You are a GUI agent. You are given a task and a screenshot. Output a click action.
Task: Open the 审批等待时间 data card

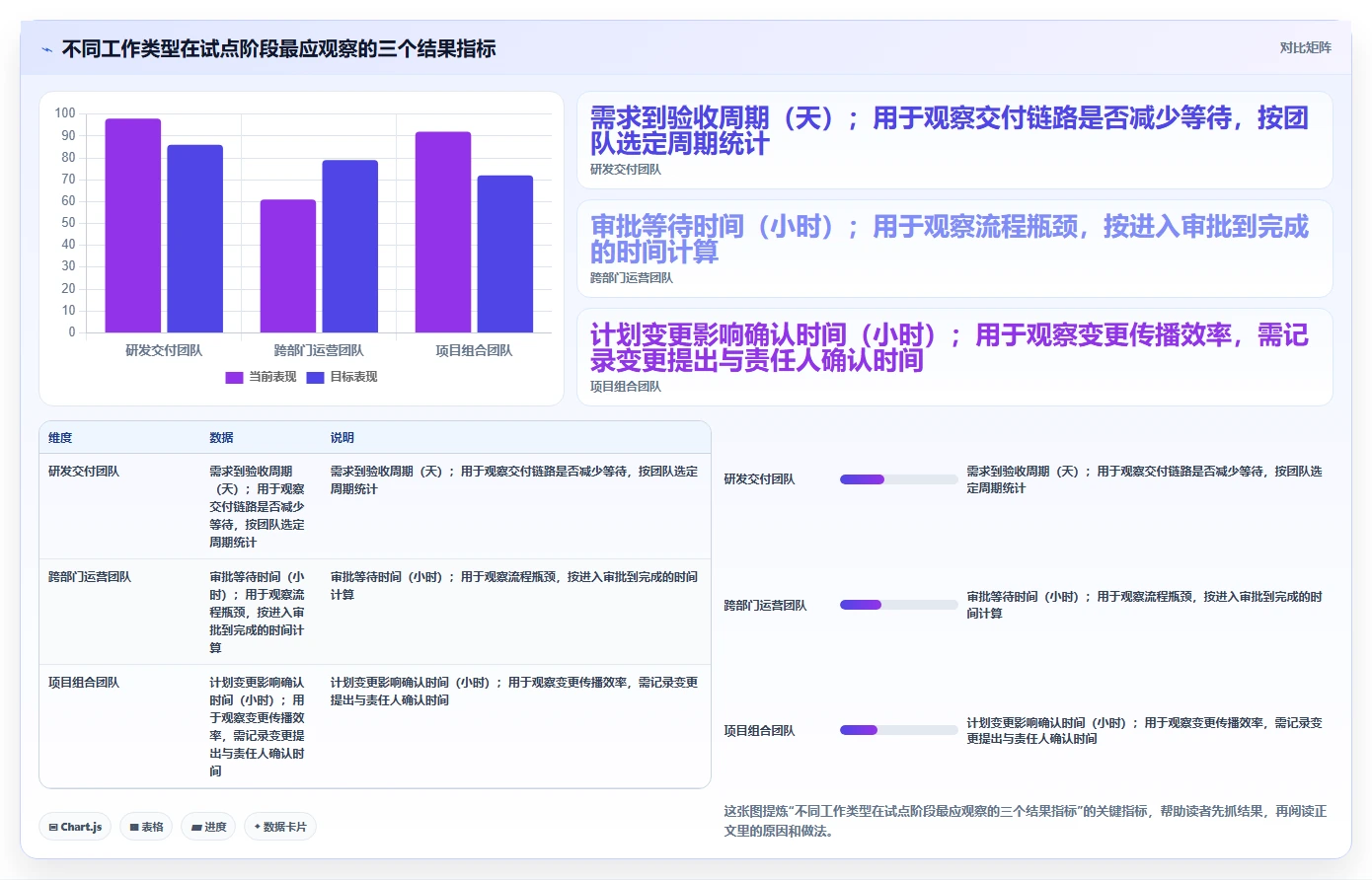(x=954, y=249)
